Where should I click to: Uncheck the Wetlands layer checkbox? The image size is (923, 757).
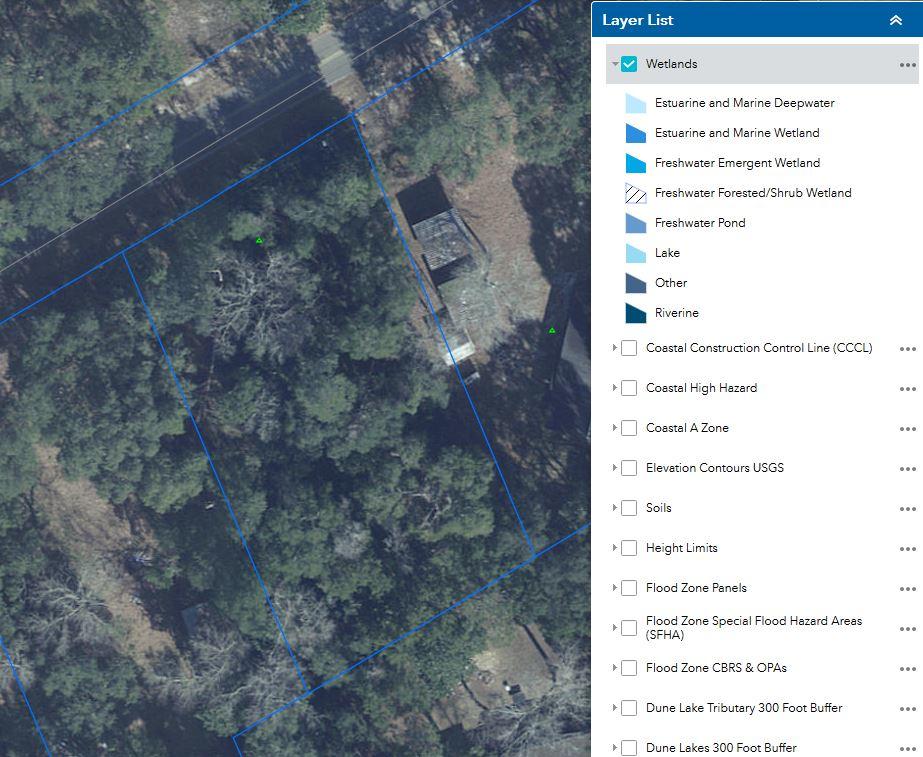point(629,63)
